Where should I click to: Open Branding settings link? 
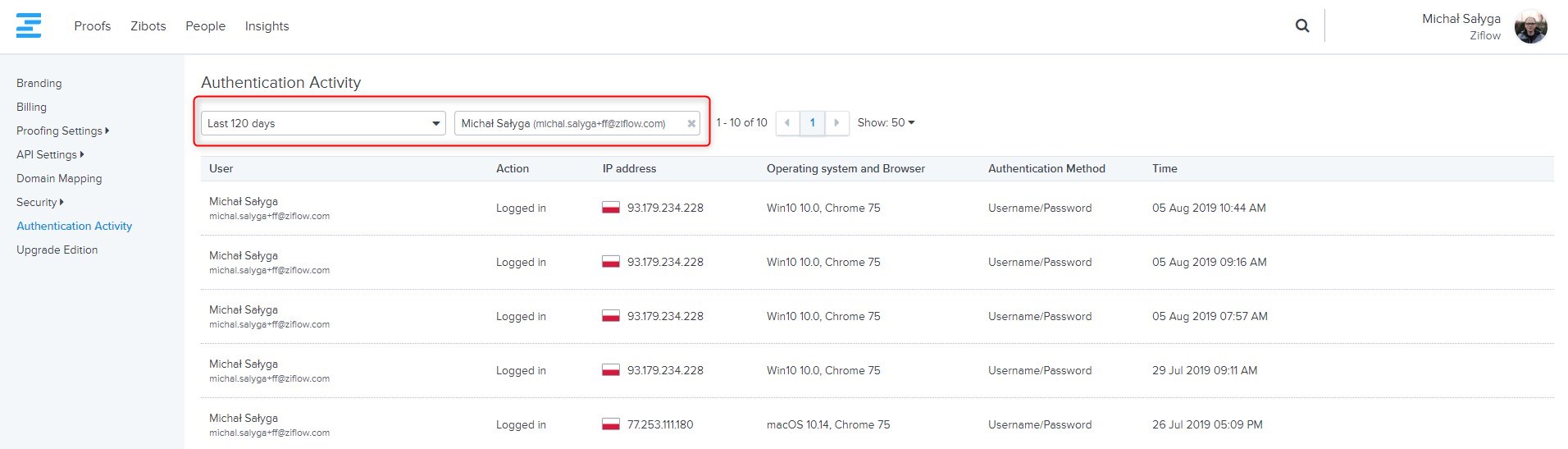[x=39, y=83]
